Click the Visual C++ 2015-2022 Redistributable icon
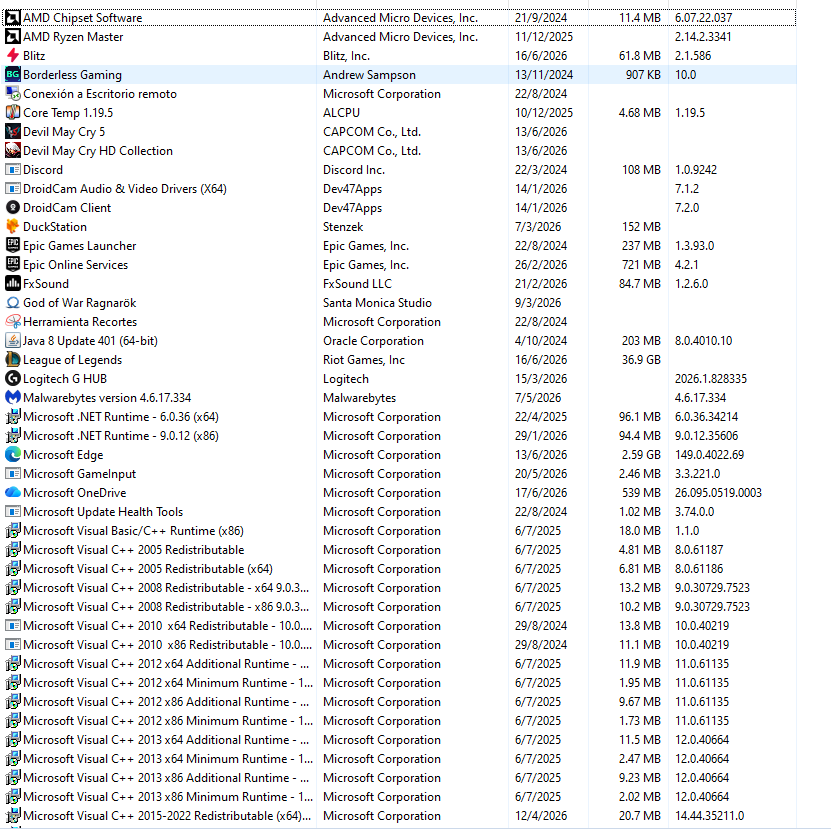831x829 pixels. pos(13,816)
